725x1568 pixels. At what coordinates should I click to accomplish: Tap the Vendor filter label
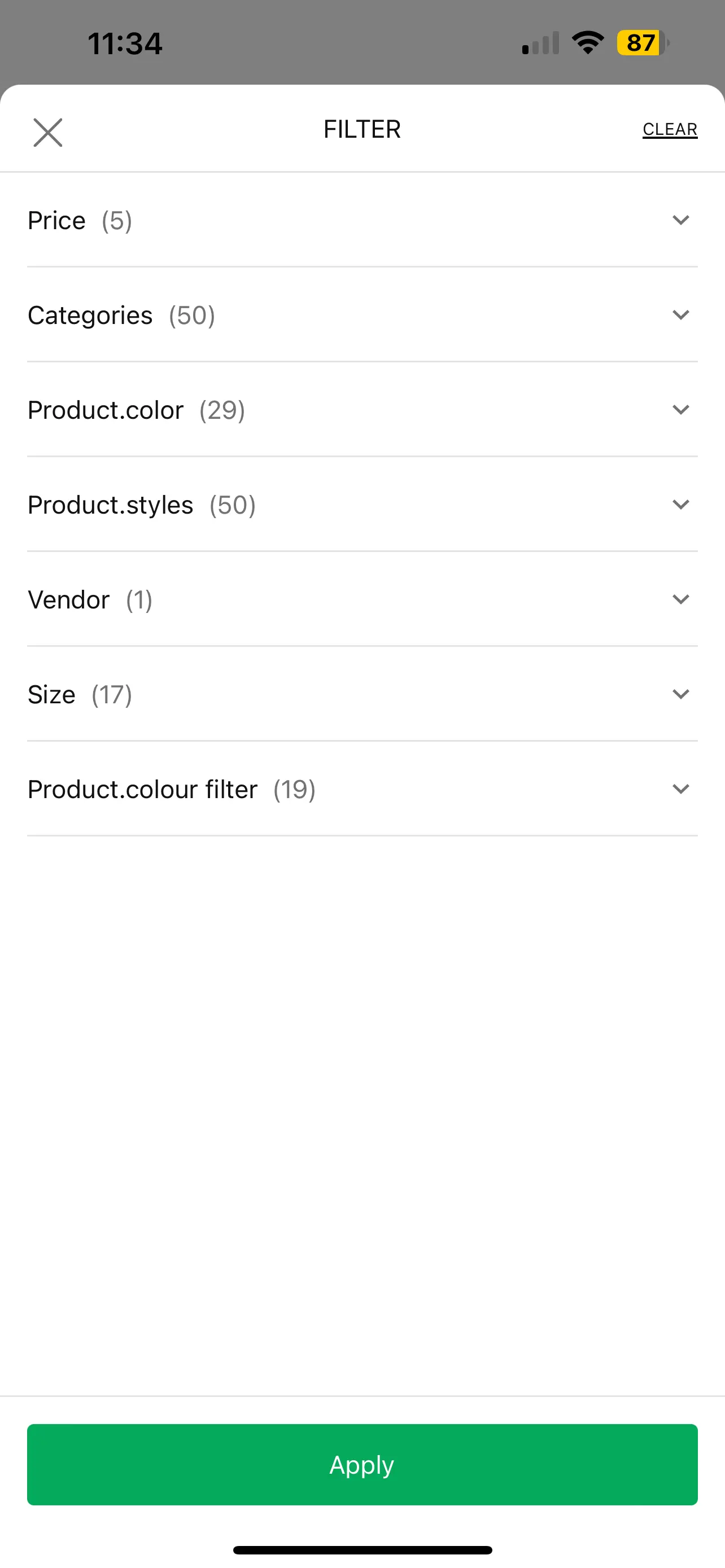[68, 600]
